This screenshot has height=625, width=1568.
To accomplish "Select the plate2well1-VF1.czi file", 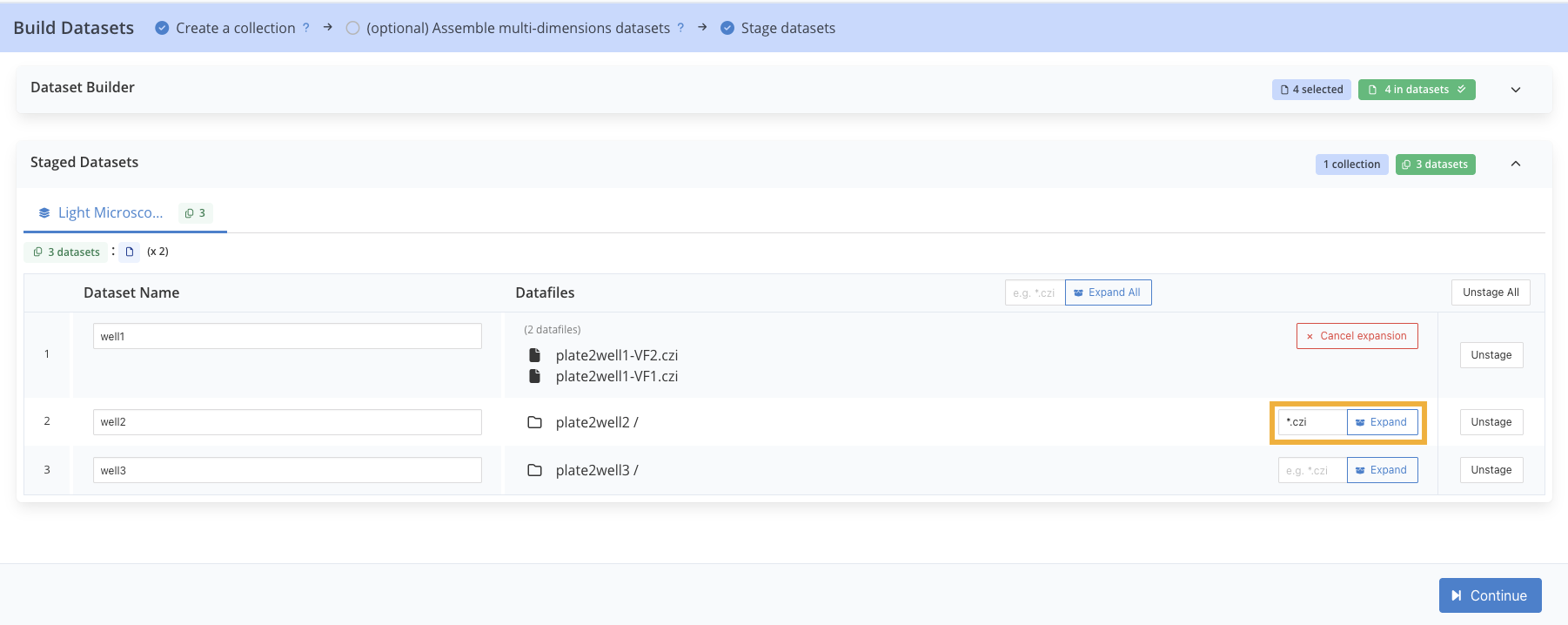I will click(617, 376).
